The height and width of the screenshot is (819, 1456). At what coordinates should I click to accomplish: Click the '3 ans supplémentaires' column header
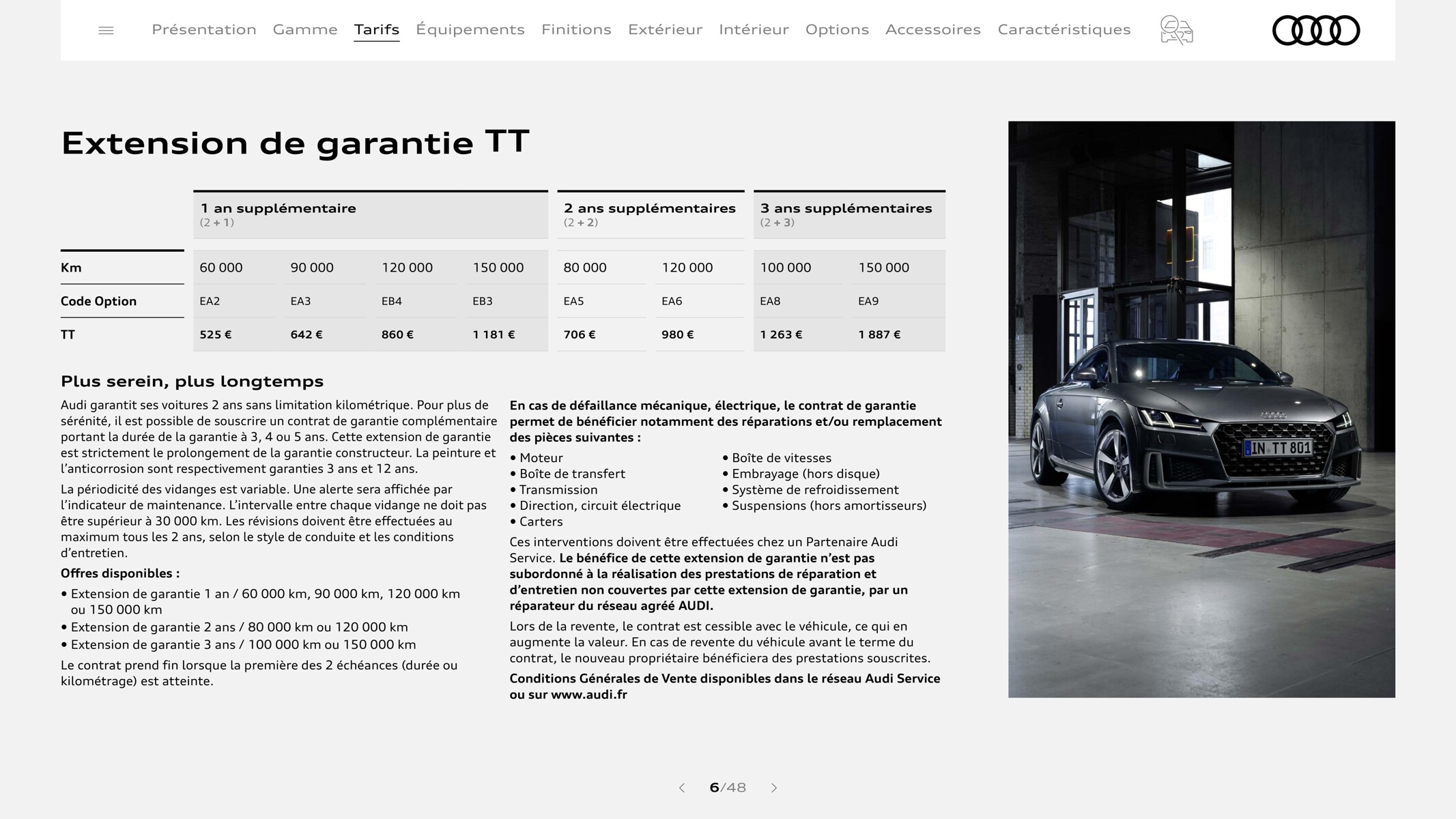849,214
